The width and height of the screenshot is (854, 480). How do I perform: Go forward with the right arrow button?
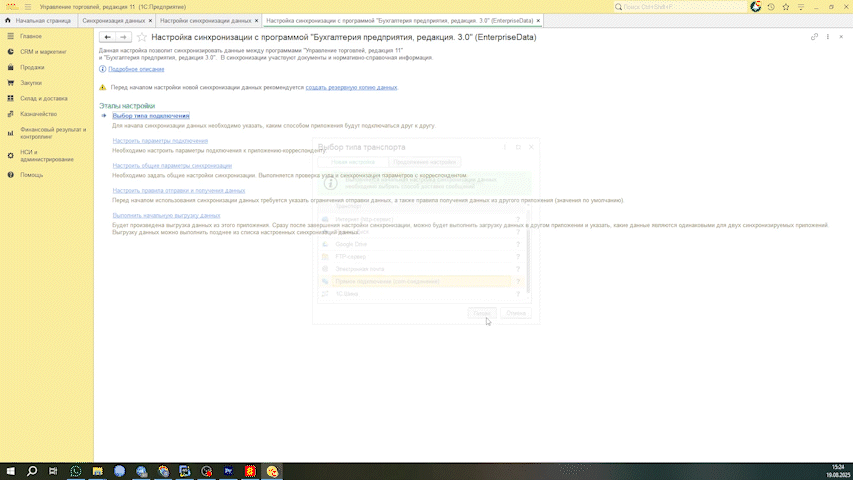(x=124, y=37)
